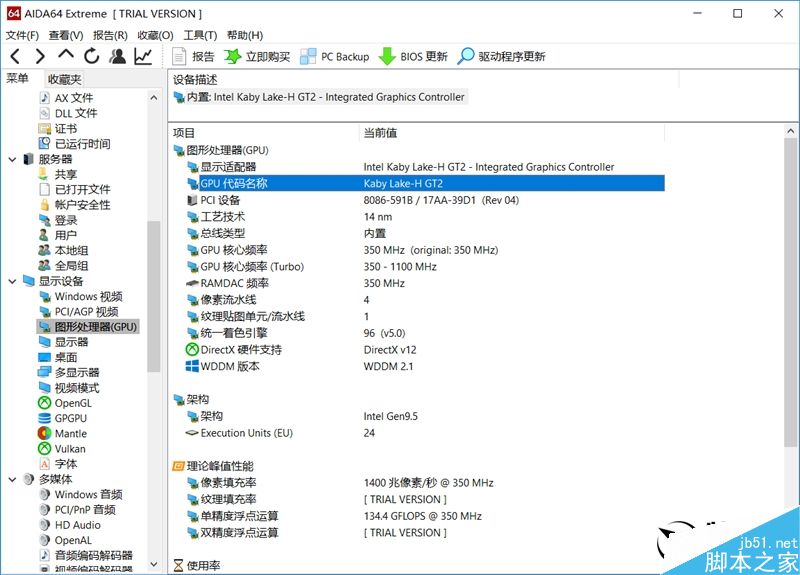Select 显示器 in the tree

point(64,342)
